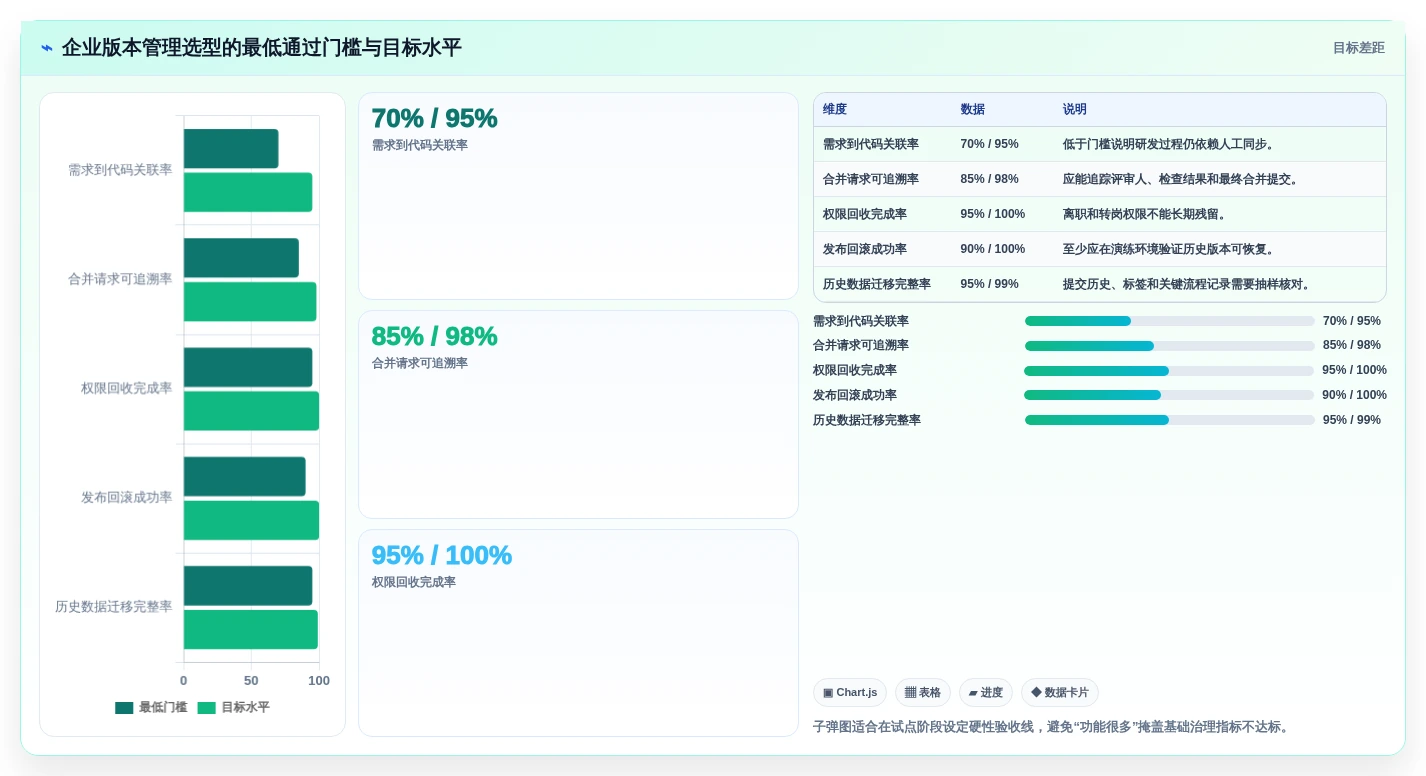Click chart axis label 权限回收完成率
This screenshot has height=776, width=1426.
(127, 388)
